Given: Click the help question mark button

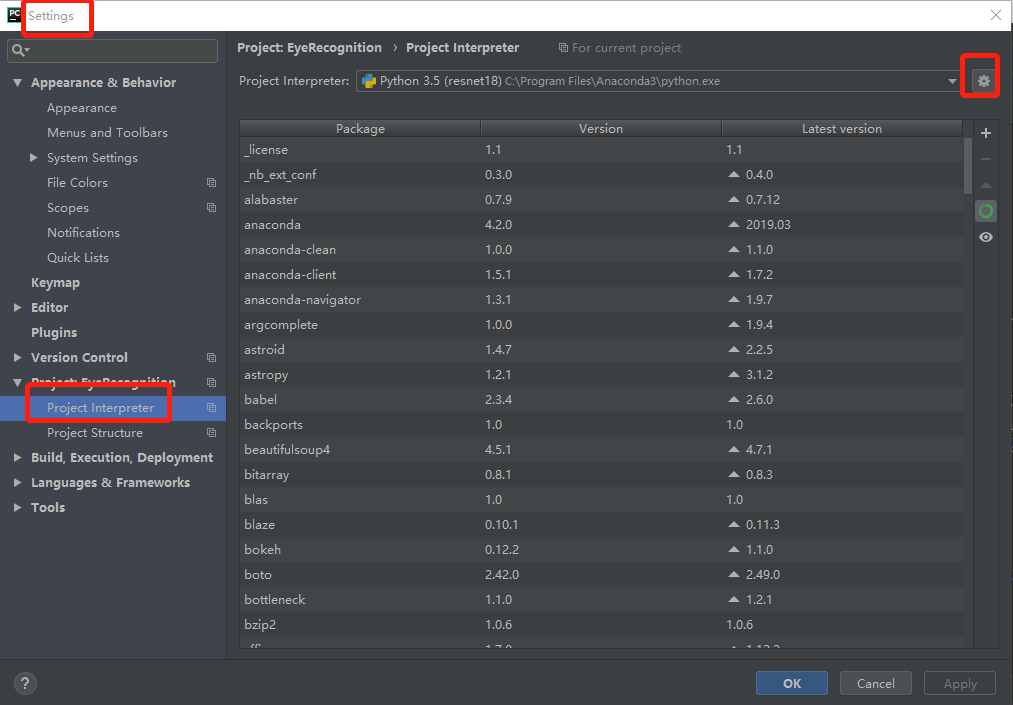Looking at the screenshot, I should [25, 683].
